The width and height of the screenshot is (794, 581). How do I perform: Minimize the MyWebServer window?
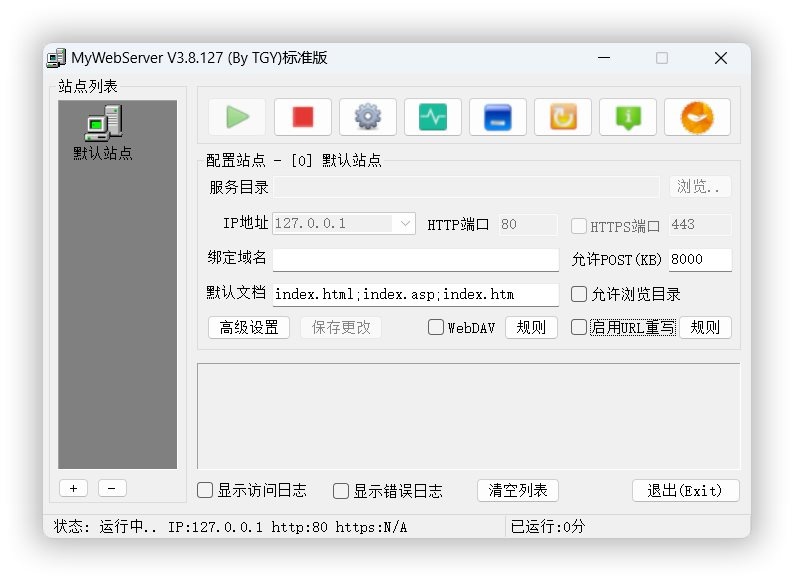(x=604, y=58)
